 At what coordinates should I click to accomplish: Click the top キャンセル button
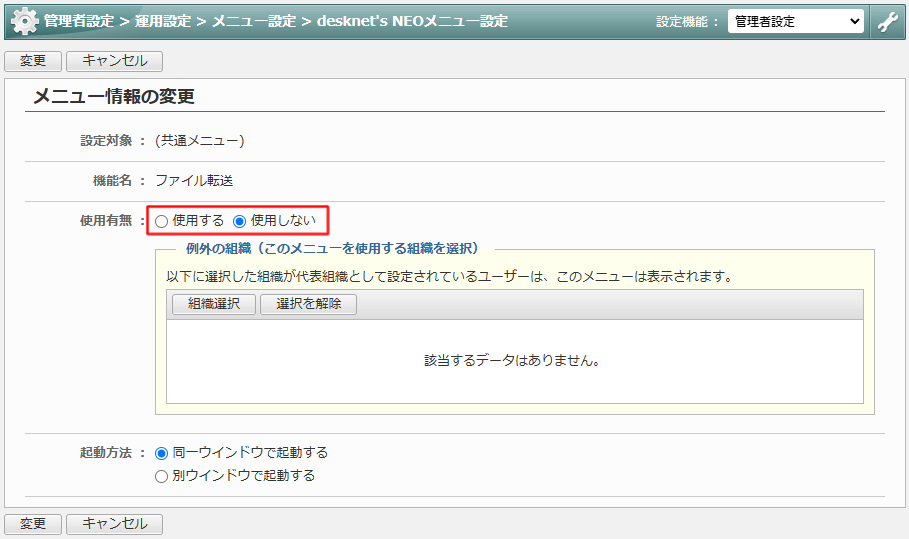coord(114,61)
